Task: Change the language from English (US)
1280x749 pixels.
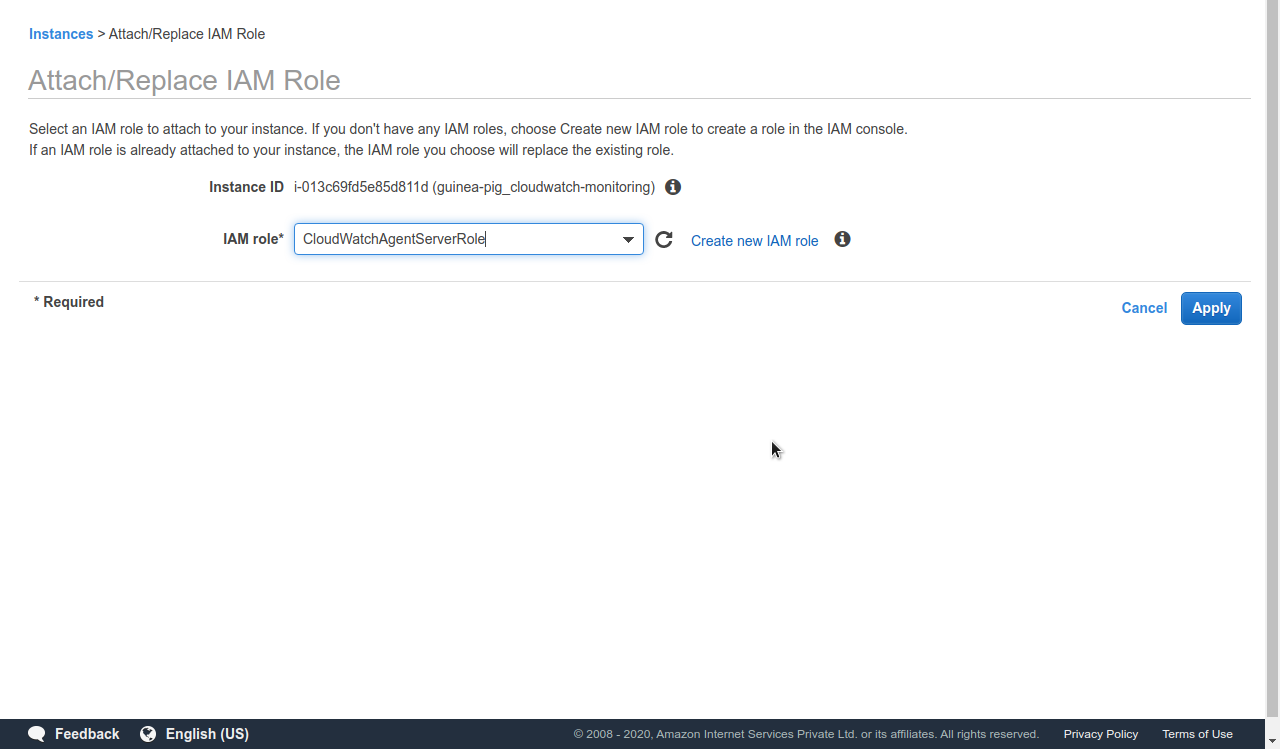Action: tap(207, 734)
